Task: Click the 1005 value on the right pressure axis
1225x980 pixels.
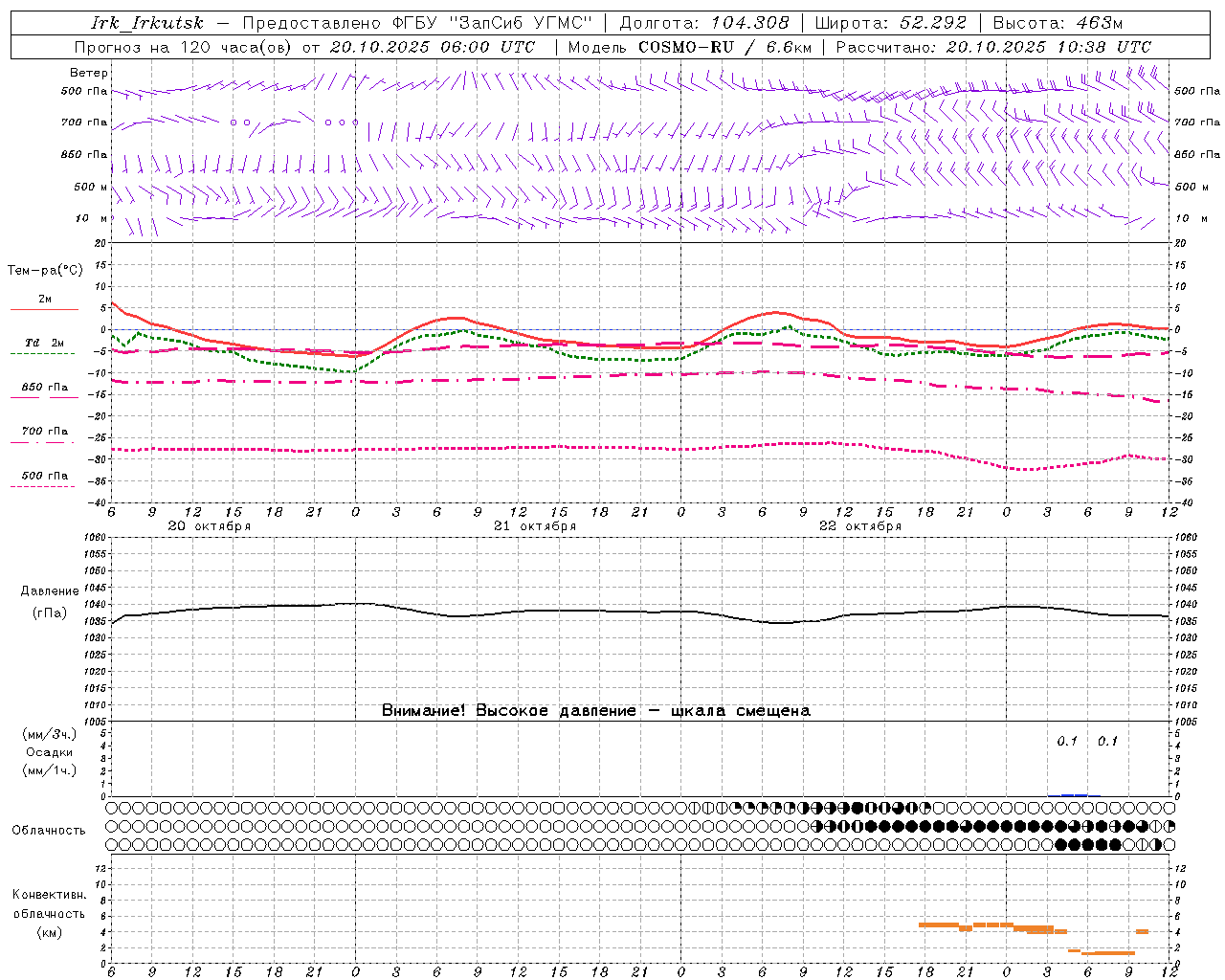Action: pos(1186,721)
